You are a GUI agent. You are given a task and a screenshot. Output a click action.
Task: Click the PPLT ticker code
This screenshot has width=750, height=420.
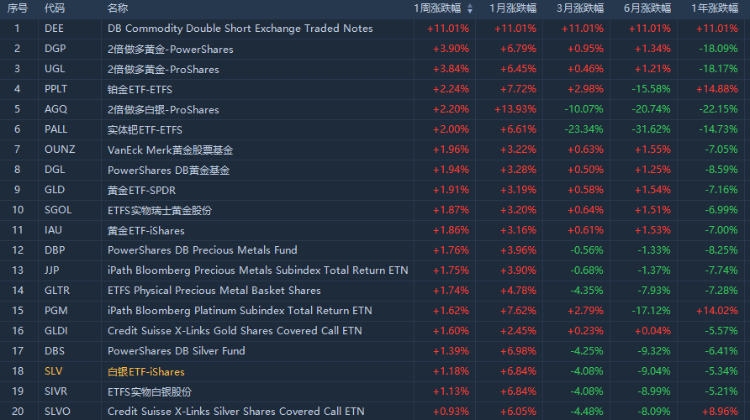pos(57,89)
